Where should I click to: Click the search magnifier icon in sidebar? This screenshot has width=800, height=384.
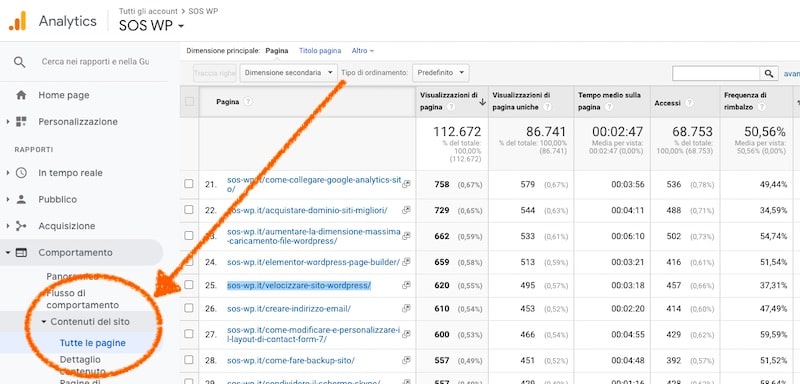[19, 62]
